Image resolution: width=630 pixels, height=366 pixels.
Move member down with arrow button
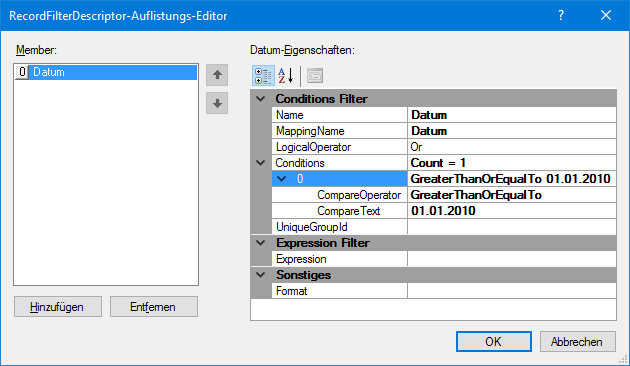click(217, 103)
